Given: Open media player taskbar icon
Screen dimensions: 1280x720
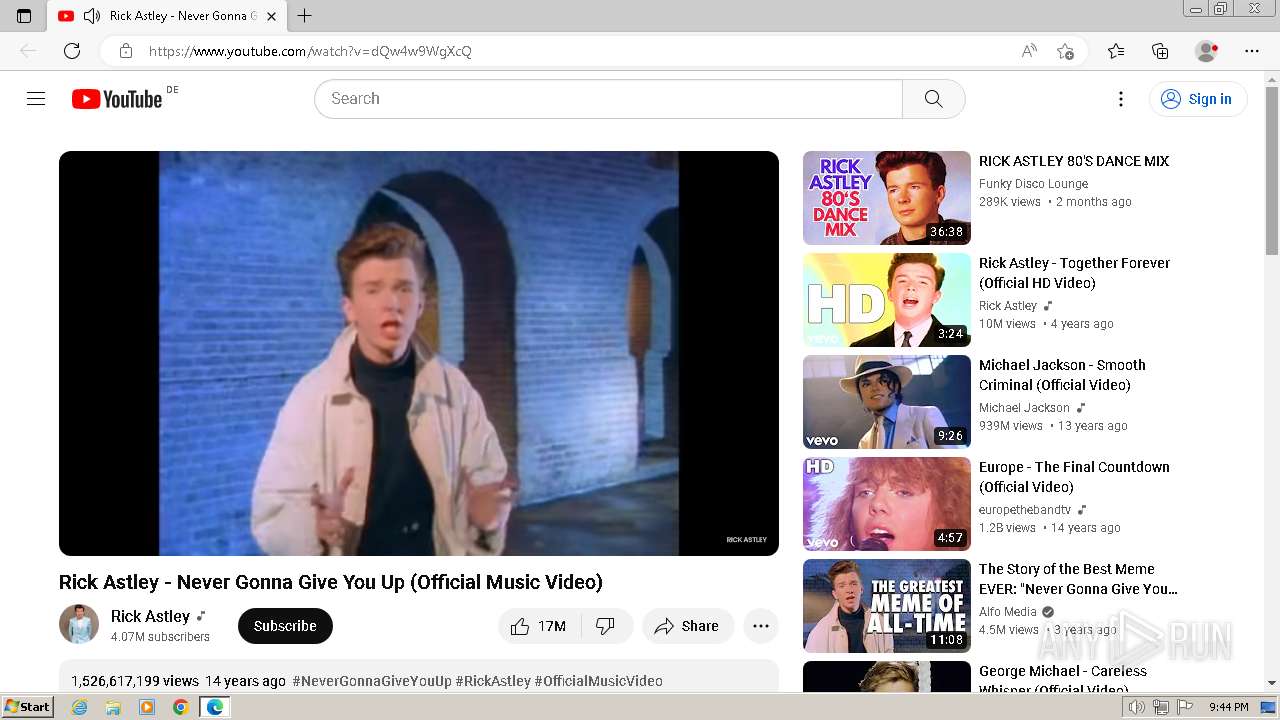Looking at the screenshot, I should point(147,707).
